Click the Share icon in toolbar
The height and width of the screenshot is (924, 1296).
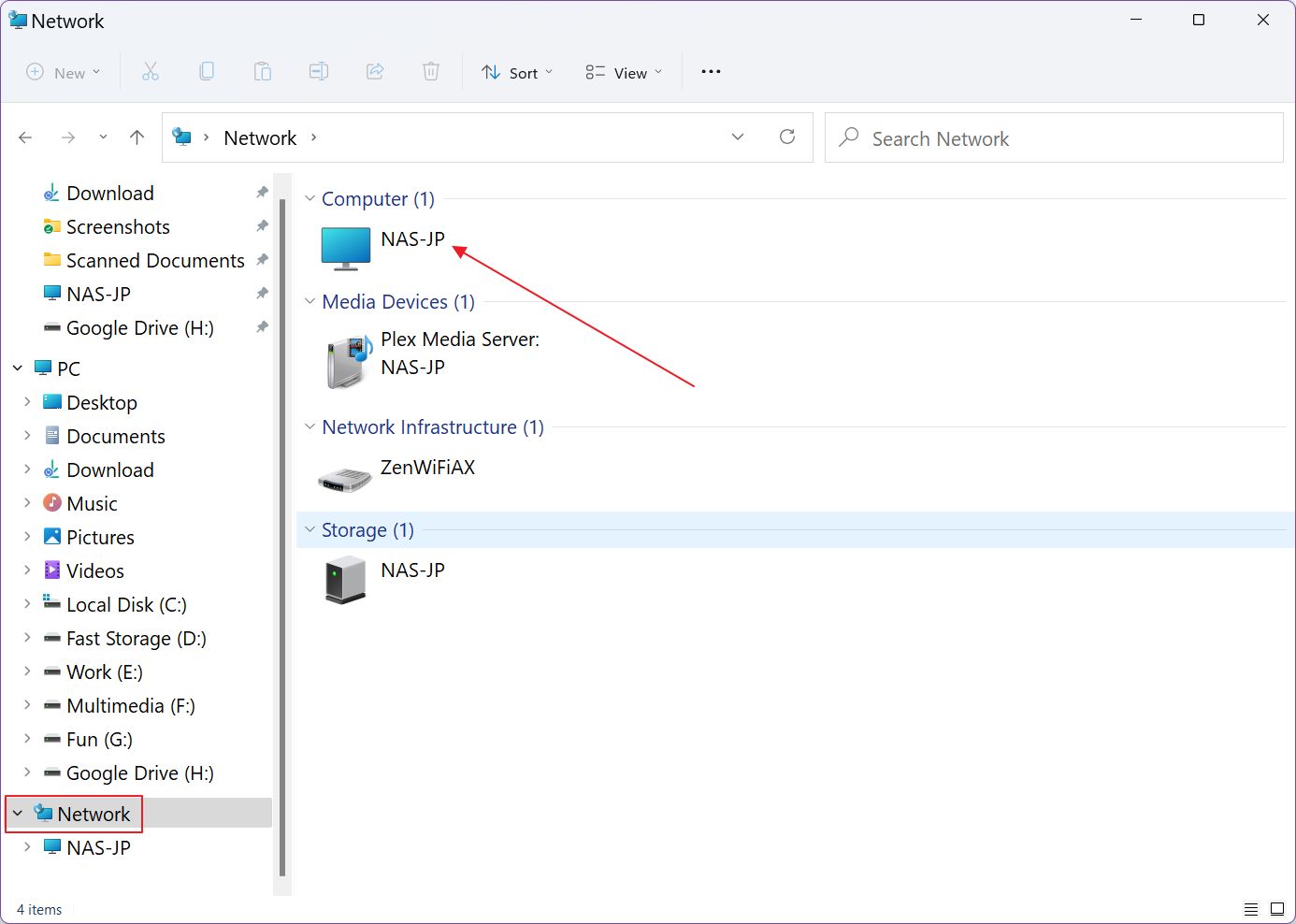point(375,72)
